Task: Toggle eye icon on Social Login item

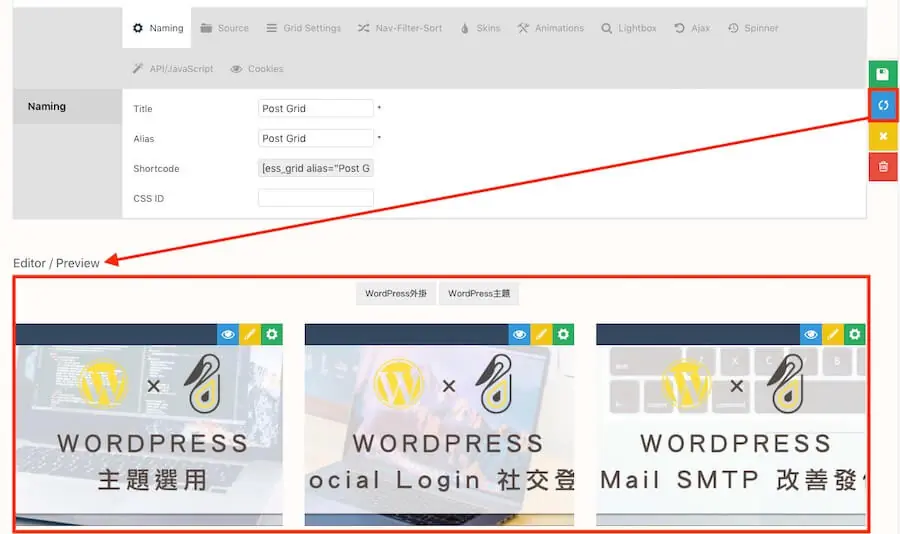Action: [x=519, y=334]
